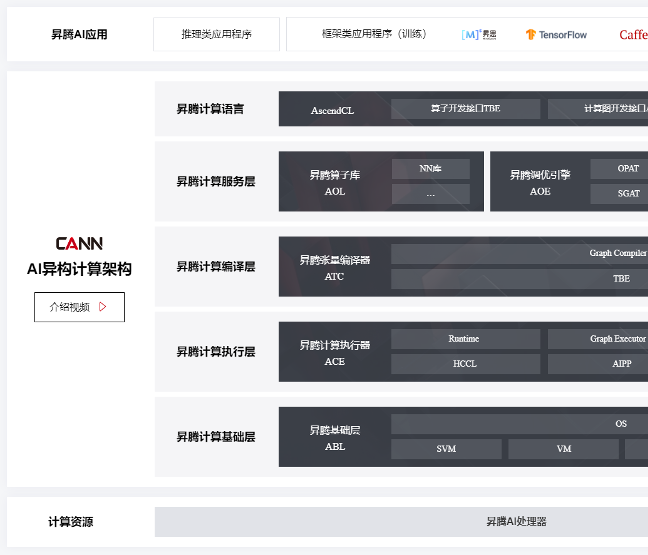The width and height of the screenshot is (648, 555).
Task: Select the 推理类应用程序 box
Action: [216, 34]
